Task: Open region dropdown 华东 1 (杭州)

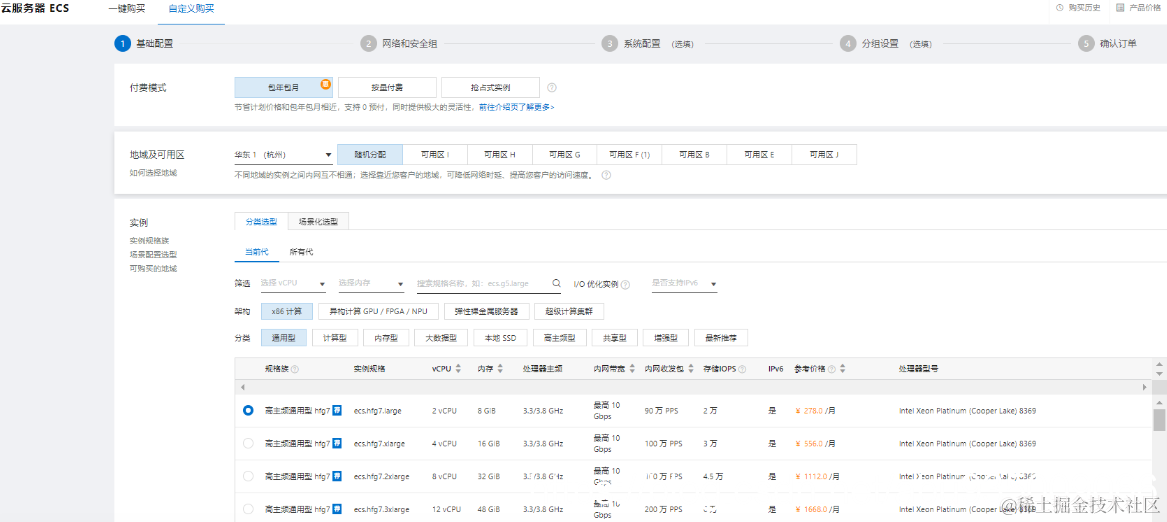Action: 283,156
